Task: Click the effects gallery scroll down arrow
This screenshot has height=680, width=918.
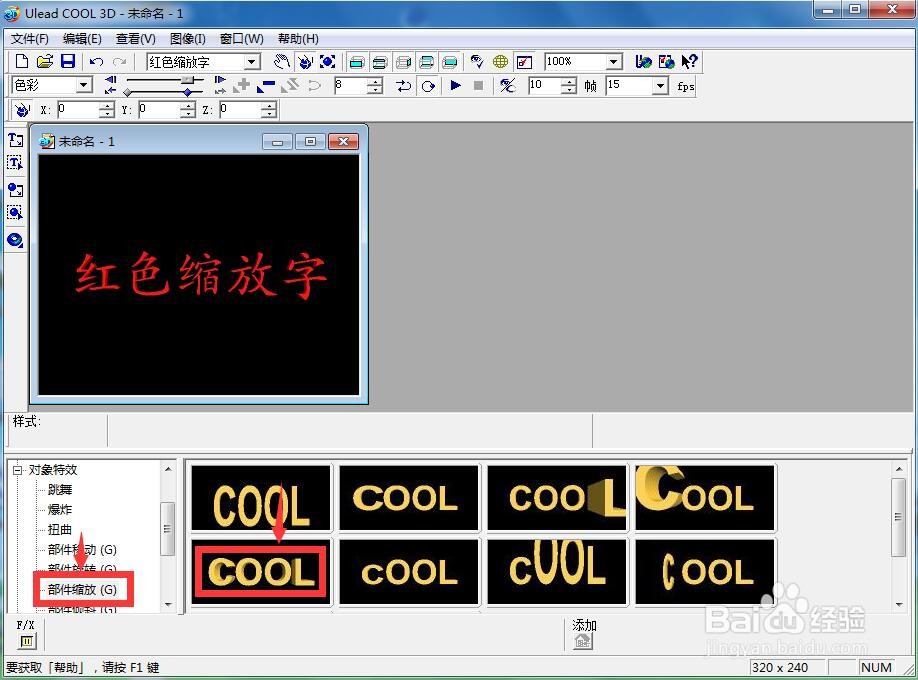Action: click(899, 604)
